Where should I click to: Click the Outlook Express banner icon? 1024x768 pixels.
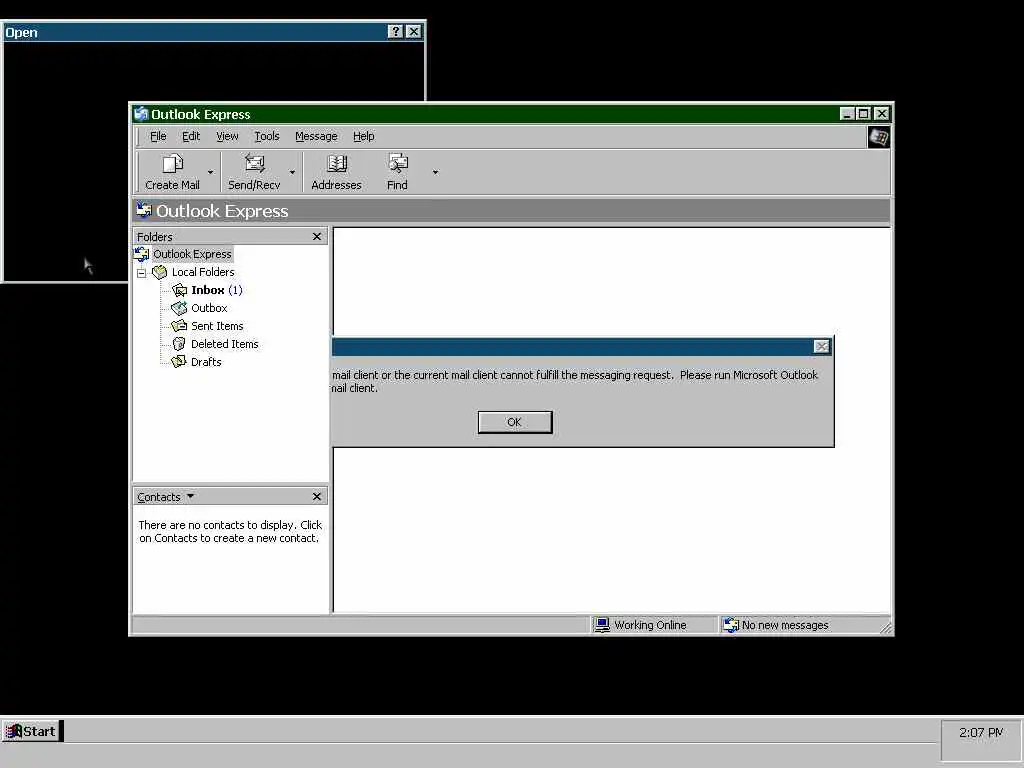pyautogui.click(x=144, y=210)
